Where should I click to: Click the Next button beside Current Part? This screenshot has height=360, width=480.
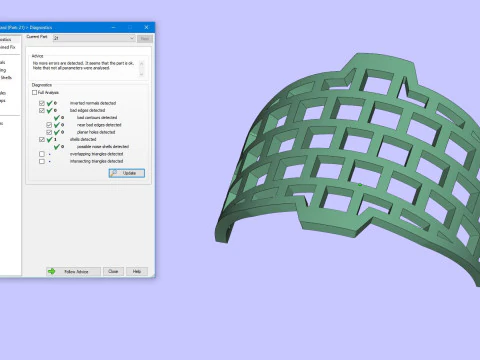coord(145,39)
